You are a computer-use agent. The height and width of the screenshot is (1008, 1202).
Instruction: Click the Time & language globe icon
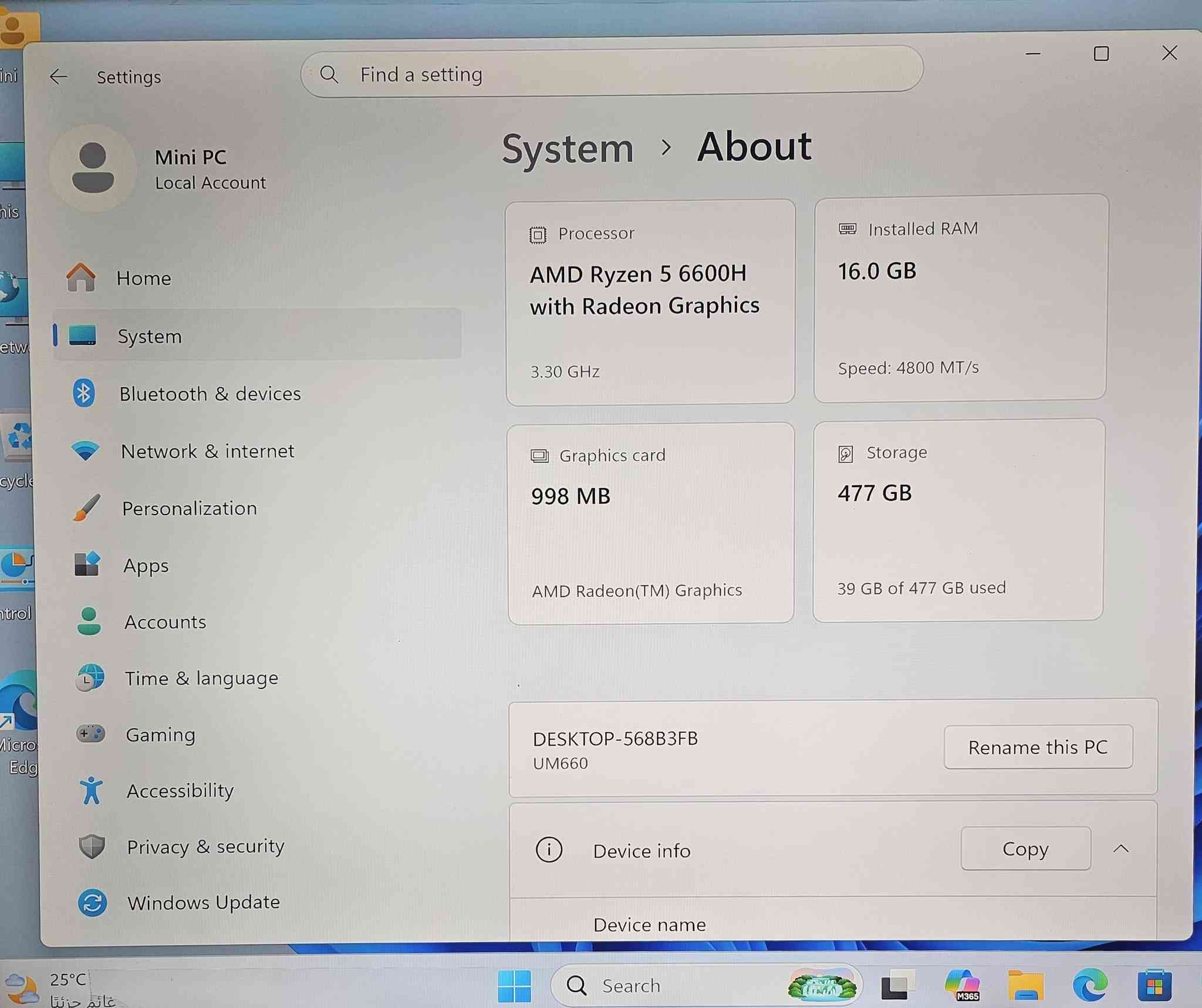90,678
